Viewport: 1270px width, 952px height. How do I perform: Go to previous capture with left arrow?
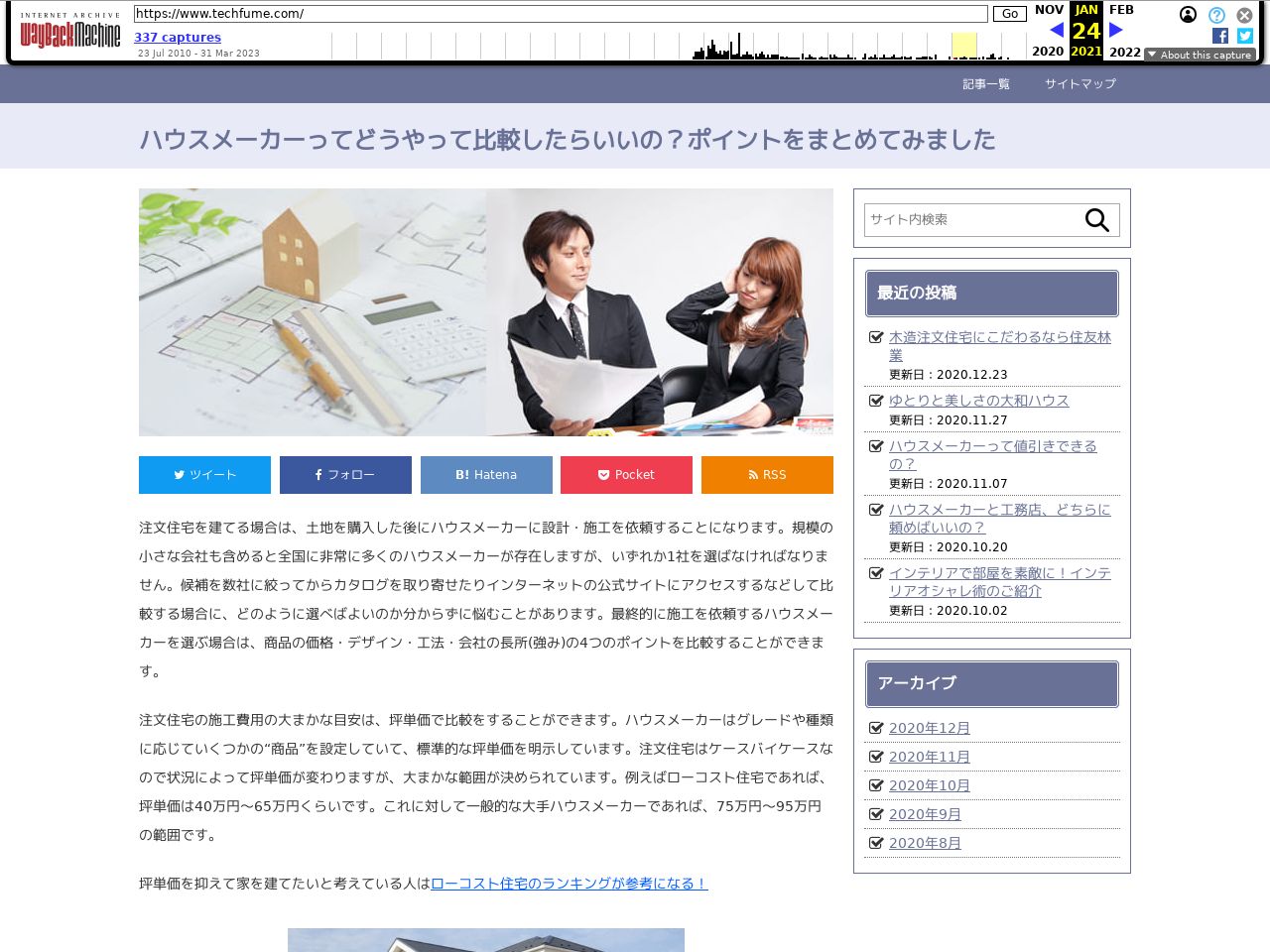coord(1056,31)
